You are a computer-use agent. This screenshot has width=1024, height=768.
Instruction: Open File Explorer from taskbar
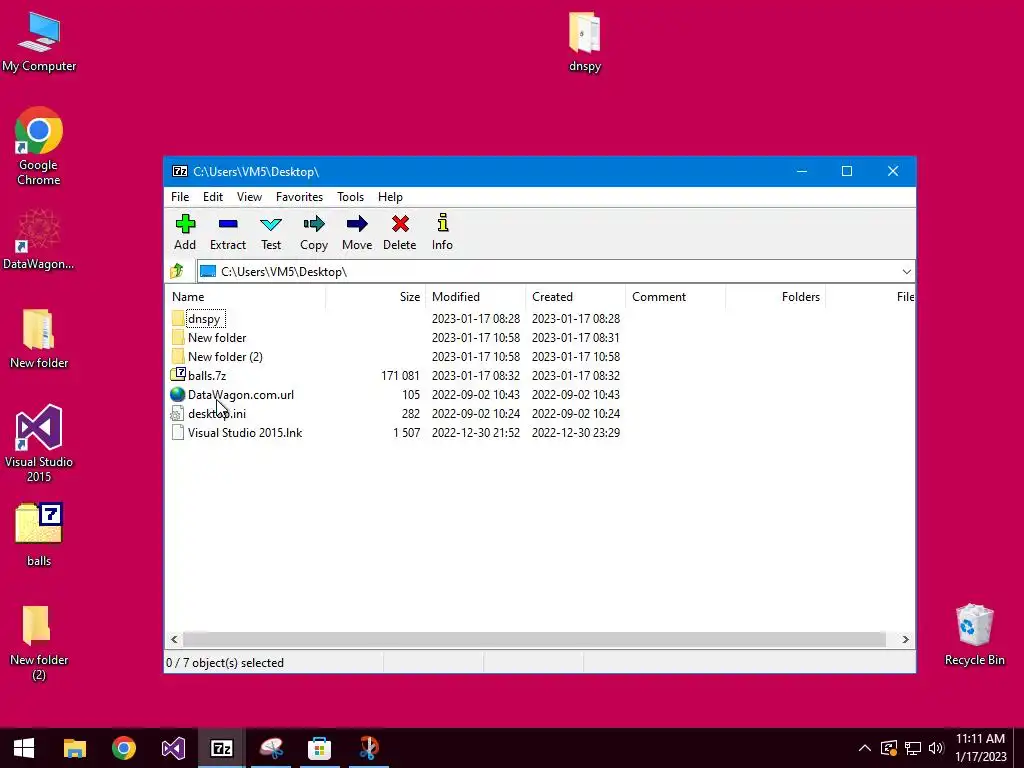tap(74, 748)
